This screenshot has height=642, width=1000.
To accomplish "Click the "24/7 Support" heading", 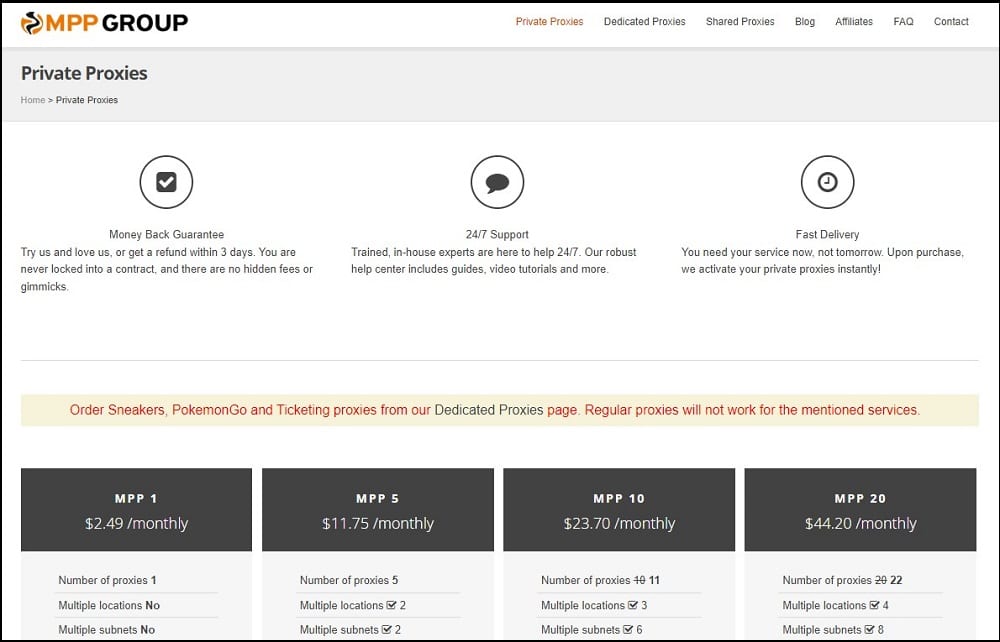I will [x=497, y=235].
